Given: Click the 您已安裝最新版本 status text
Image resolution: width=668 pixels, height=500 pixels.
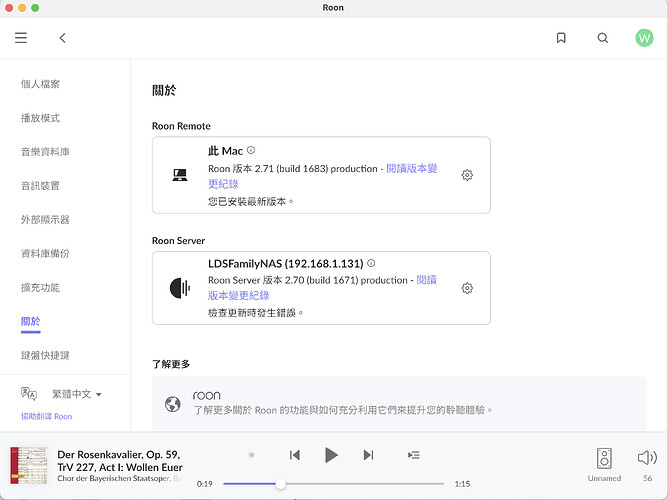Looking at the screenshot, I should coord(250,201).
